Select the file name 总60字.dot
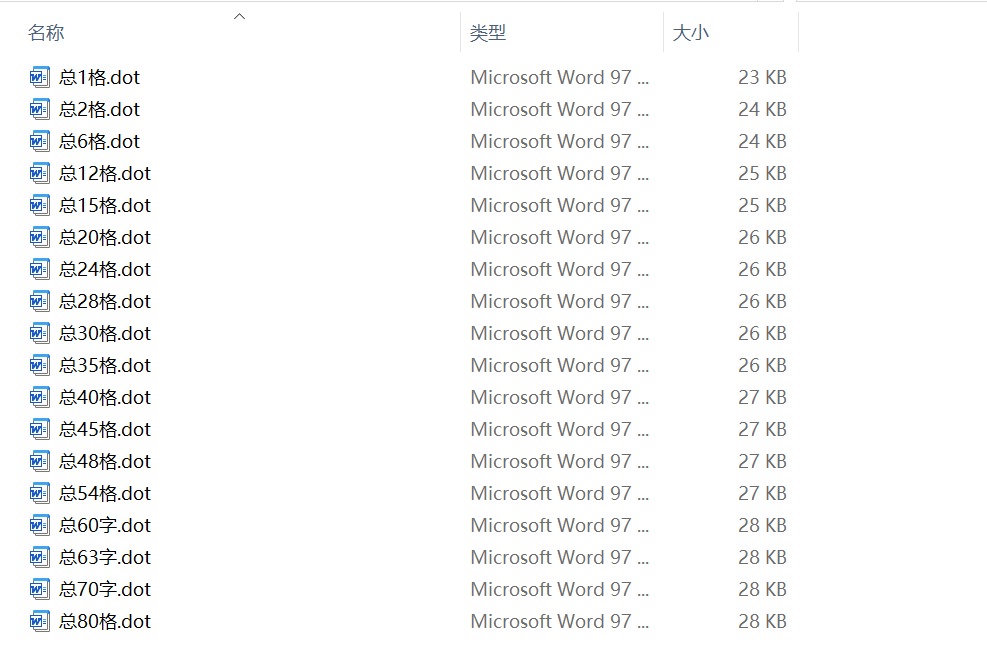This screenshot has width=987, height=650. 105,525
